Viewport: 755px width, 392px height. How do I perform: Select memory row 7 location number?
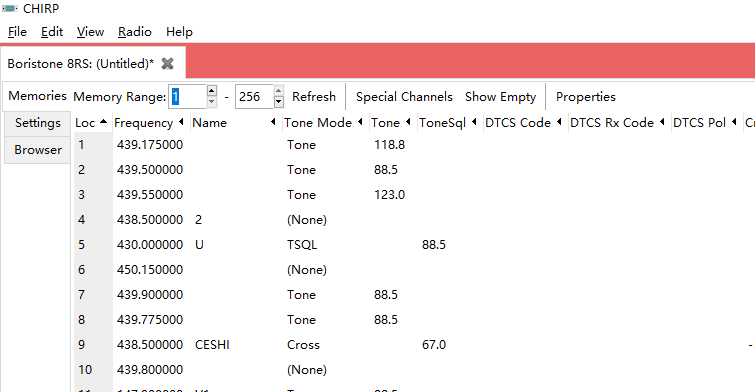tap(81, 295)
